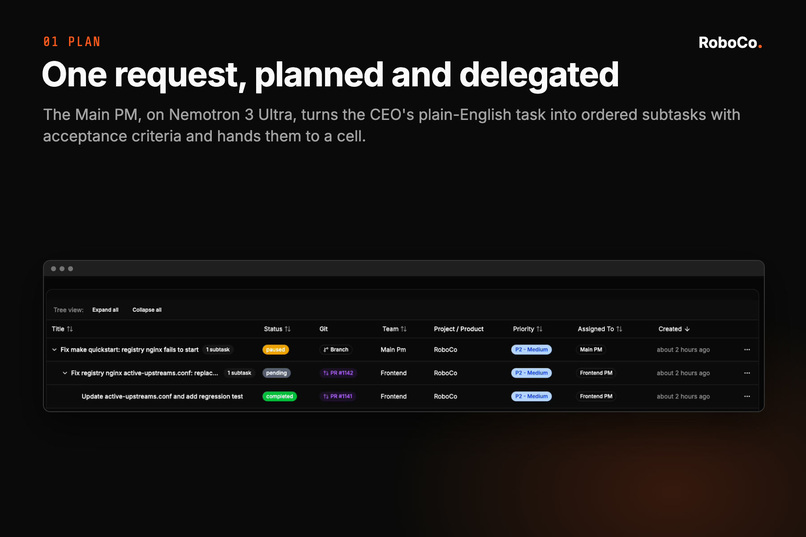Click the completed status badge
This screenshot has height=537, width=806.
click(280, 396)
